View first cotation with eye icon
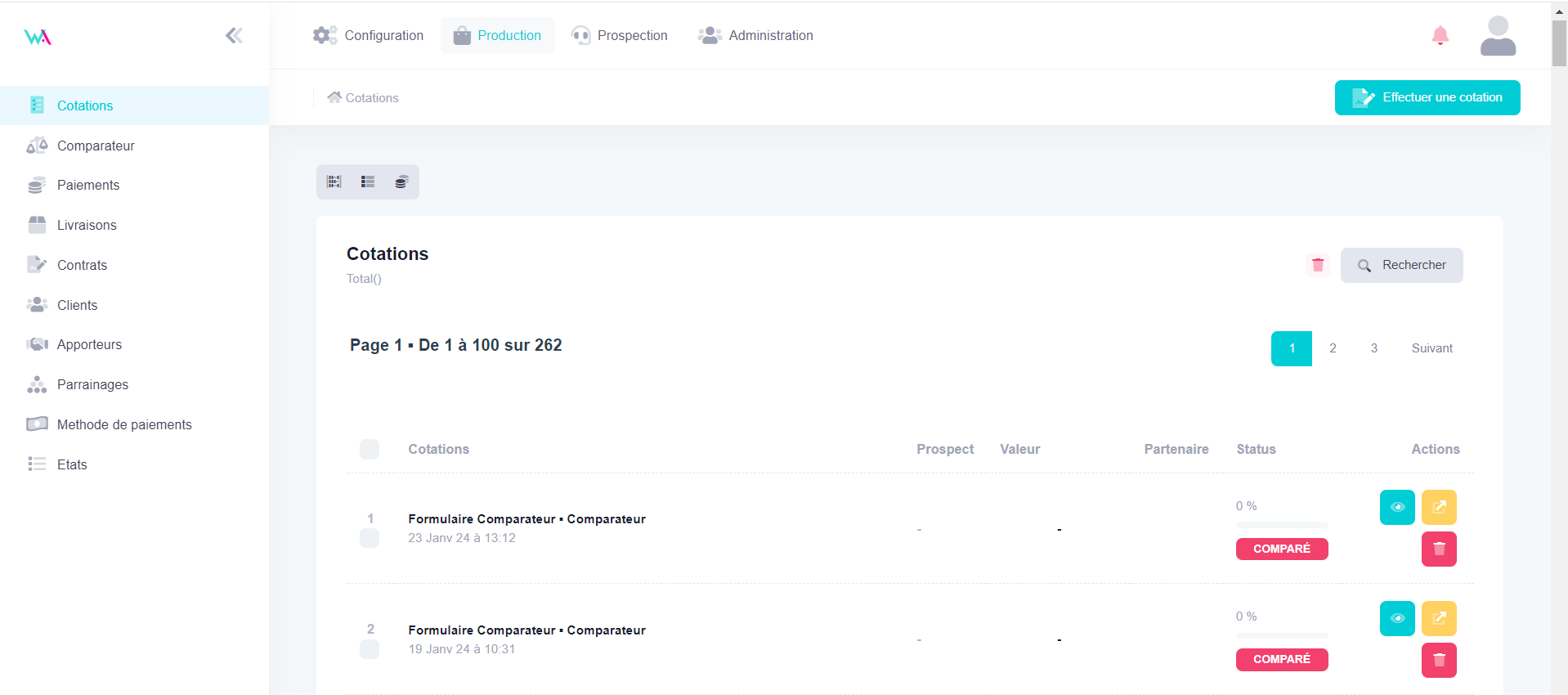 tap(1397, 507)
